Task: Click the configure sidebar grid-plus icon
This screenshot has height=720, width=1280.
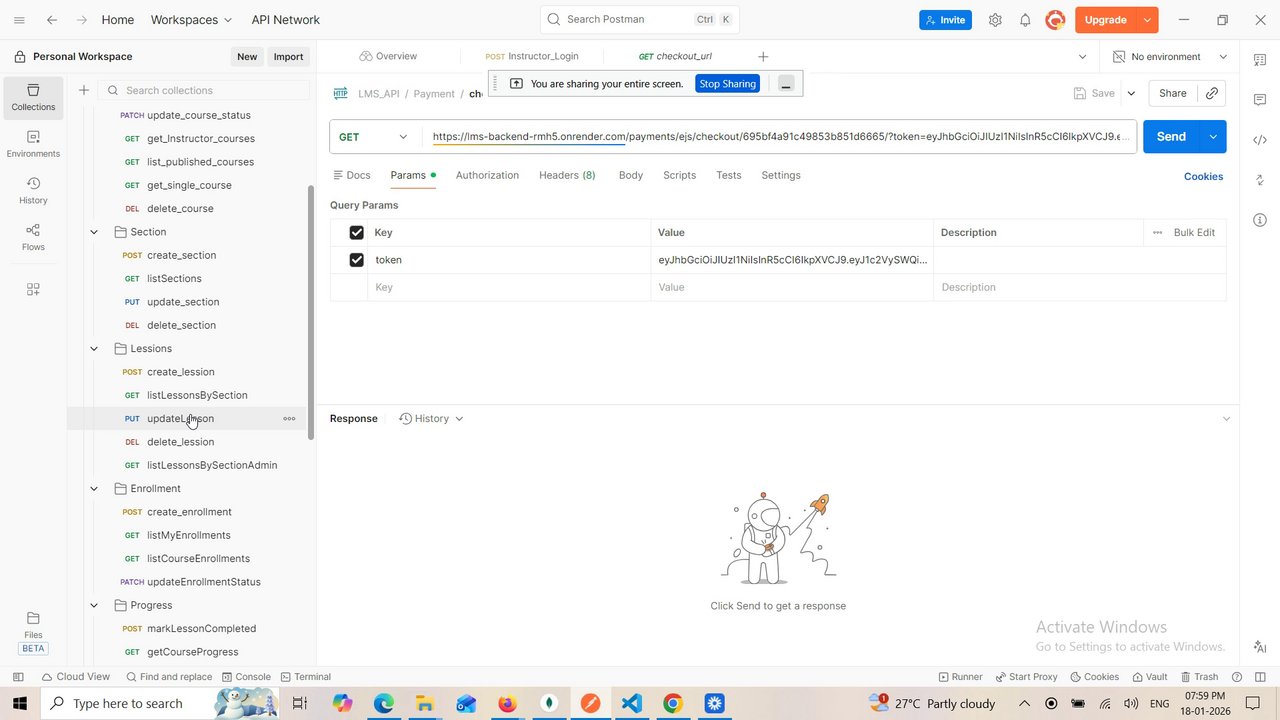Action: [x=33, y=289]
